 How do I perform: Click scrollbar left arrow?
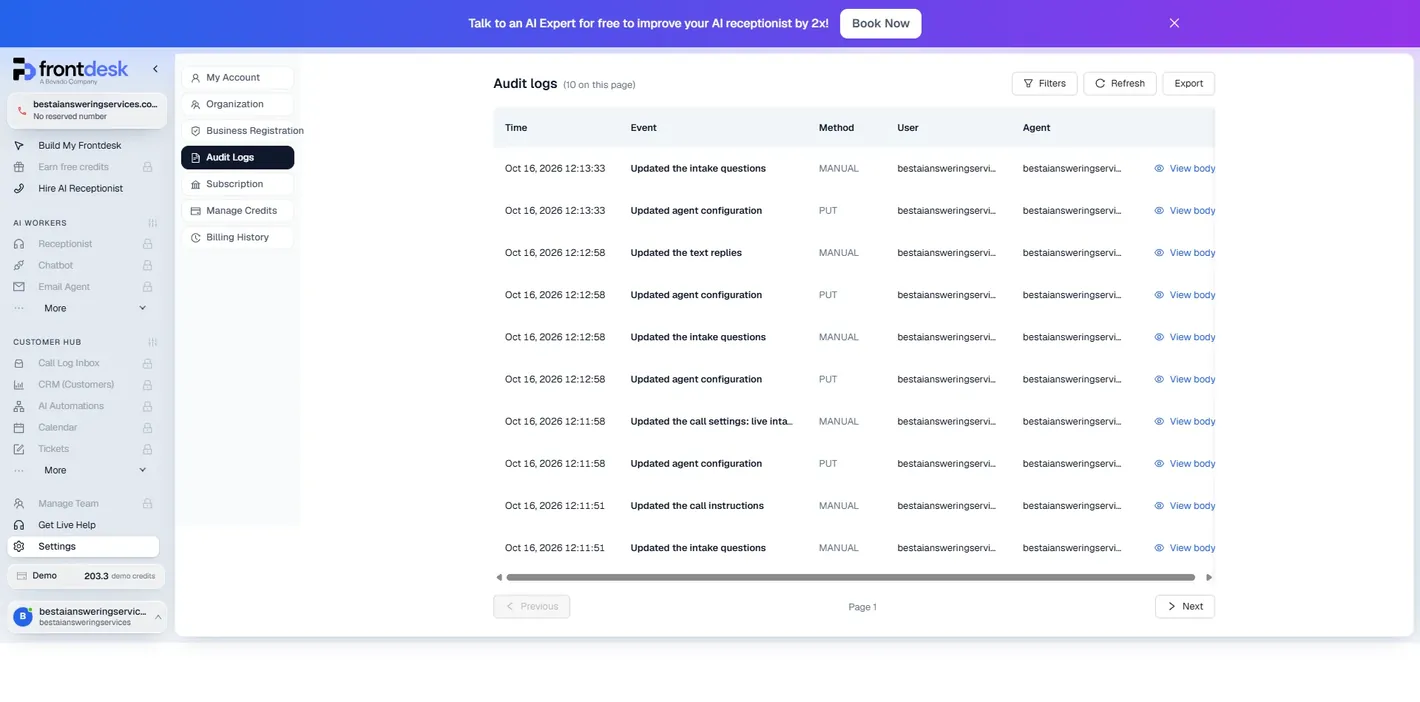(x=499, y=577)
